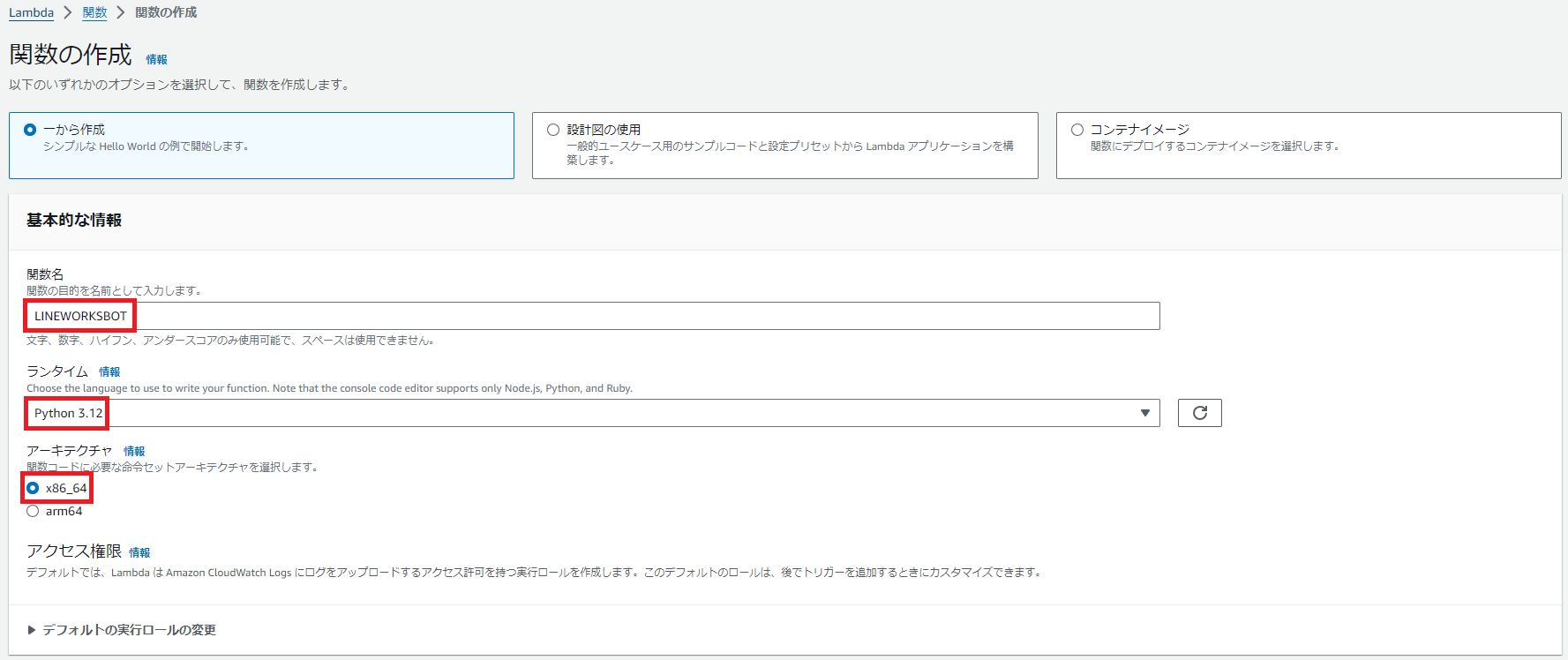Click the 関数 breadcrumb link
The height and width of the screenshot is (660, 1568).
pos(94,12)
